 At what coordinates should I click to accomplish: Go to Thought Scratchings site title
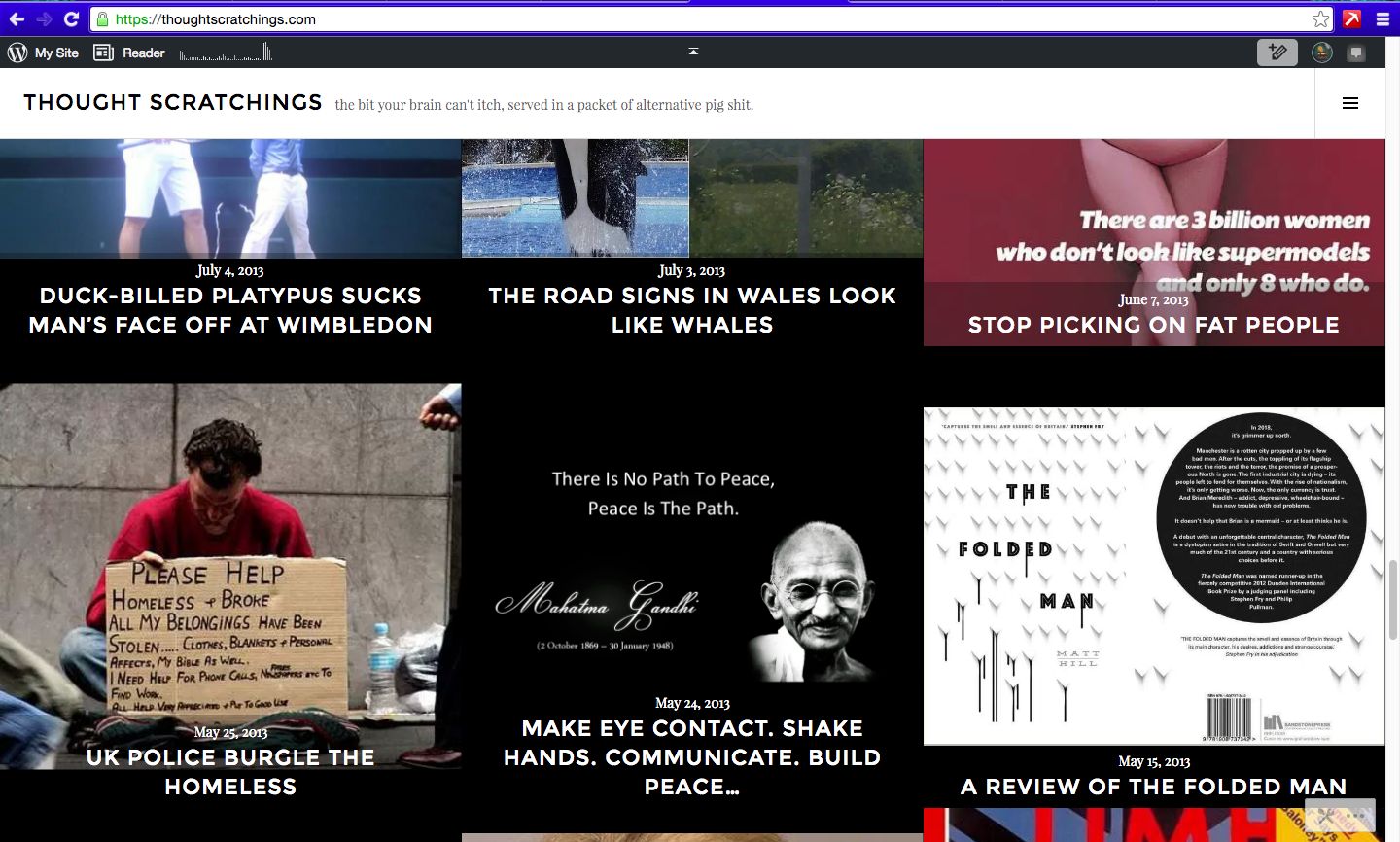(173, 102)
